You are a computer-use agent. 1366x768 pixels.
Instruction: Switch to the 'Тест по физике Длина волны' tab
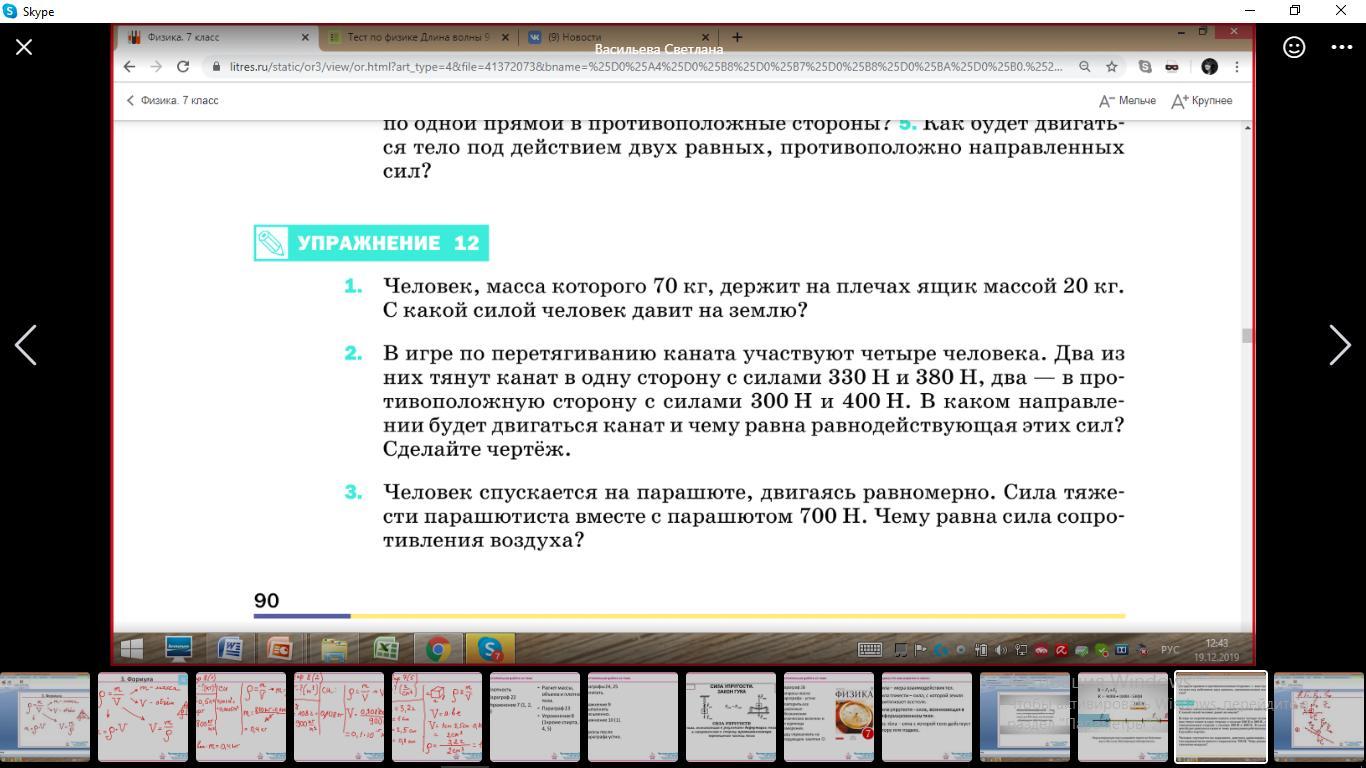[418, 37]
